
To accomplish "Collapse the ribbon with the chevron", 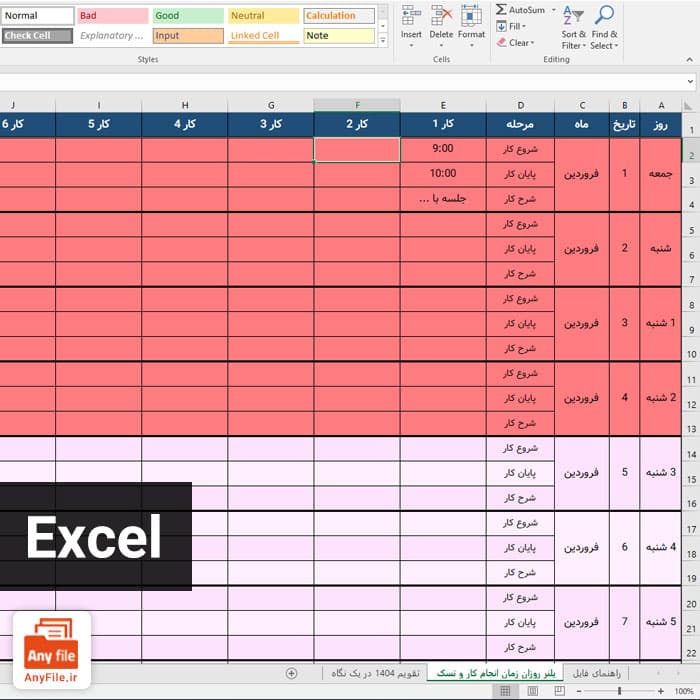I will pyautogui.click(x=690, y=59).
